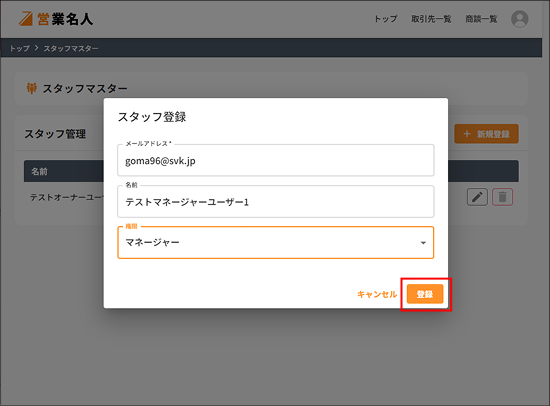Open the マネージャー role select field
This screenshot has width=550, height=406.
click(276, 242)
